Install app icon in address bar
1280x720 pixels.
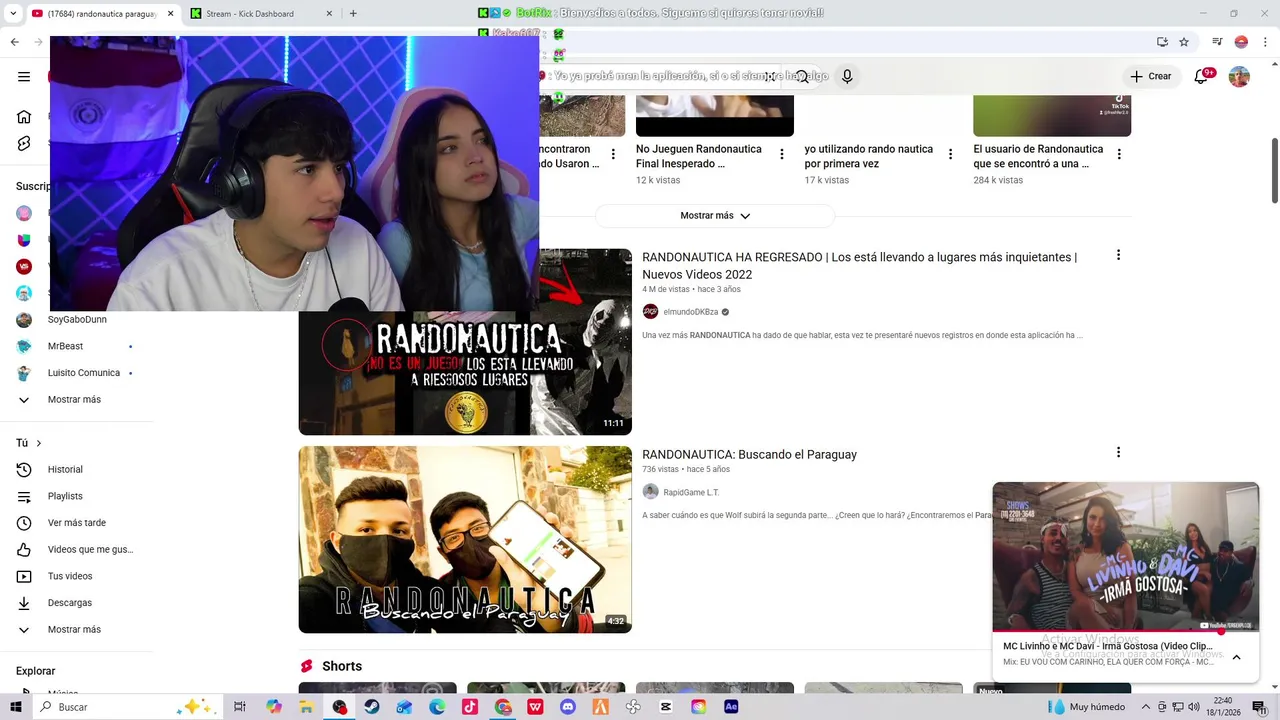click(x=1162, y=42)
